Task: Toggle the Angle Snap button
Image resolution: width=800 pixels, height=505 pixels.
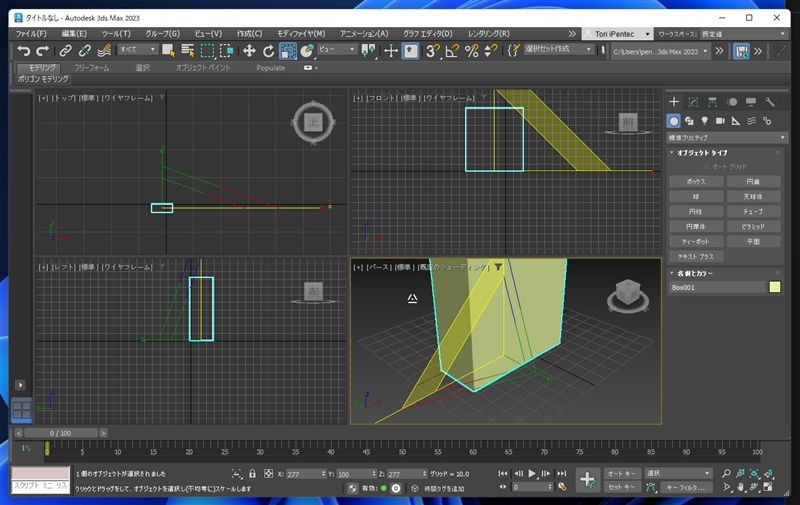Action: click(x=452, y=50)
